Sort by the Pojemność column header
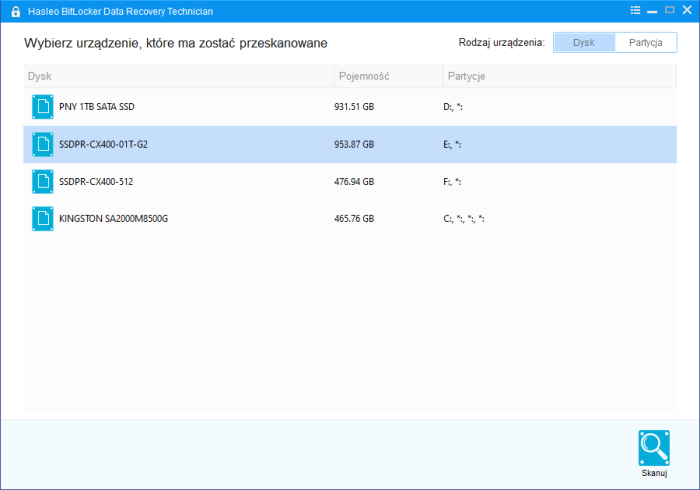Viewport: 700px width, 490px height. 388,76
